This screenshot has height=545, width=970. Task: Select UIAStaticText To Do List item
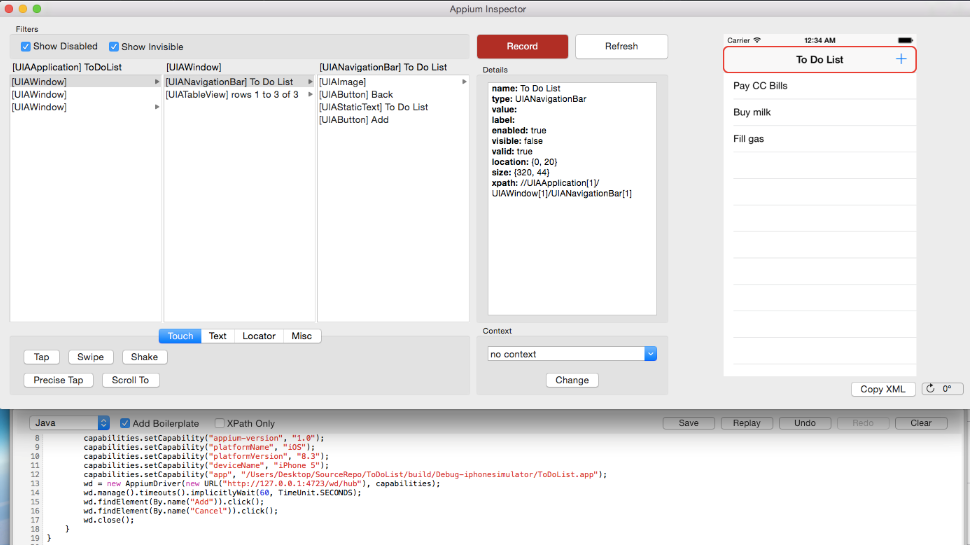pyautogui.click(x=393, y=107)
